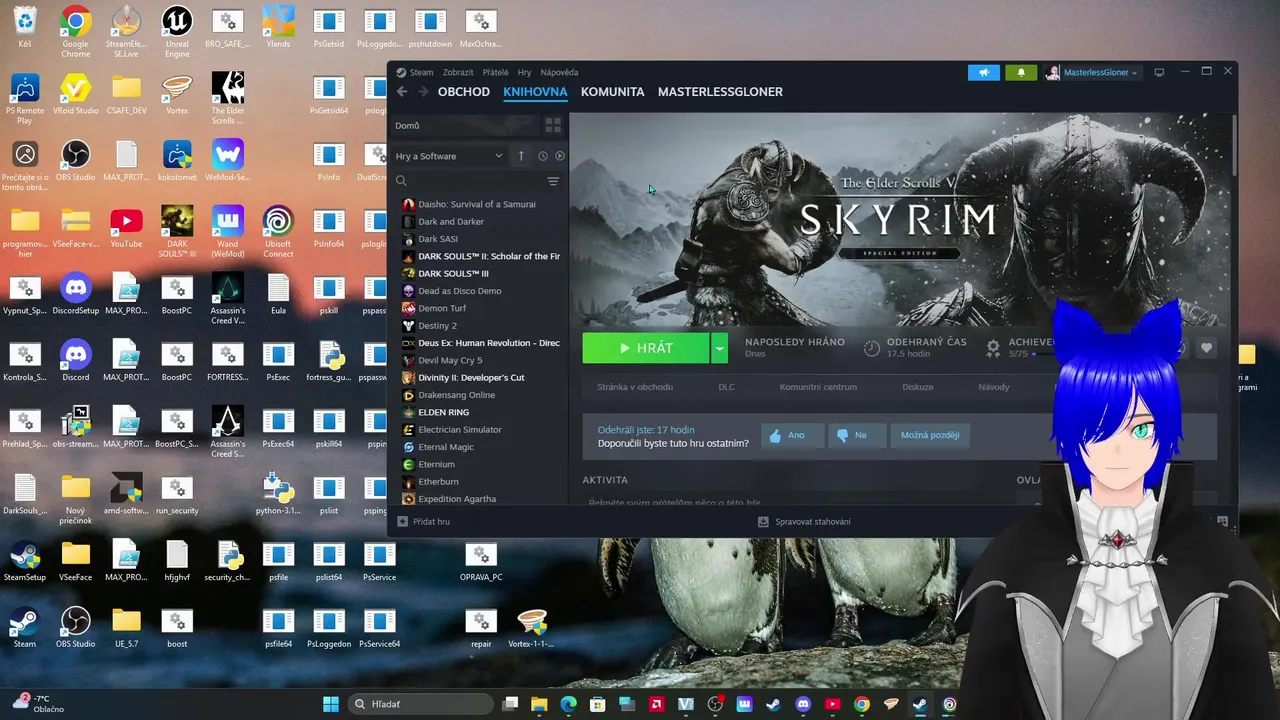Click the Domů library home entry

coord(466,126)
